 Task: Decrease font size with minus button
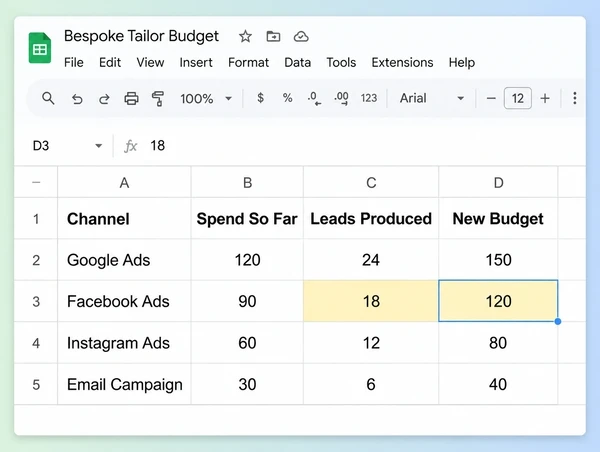[491, 98]
